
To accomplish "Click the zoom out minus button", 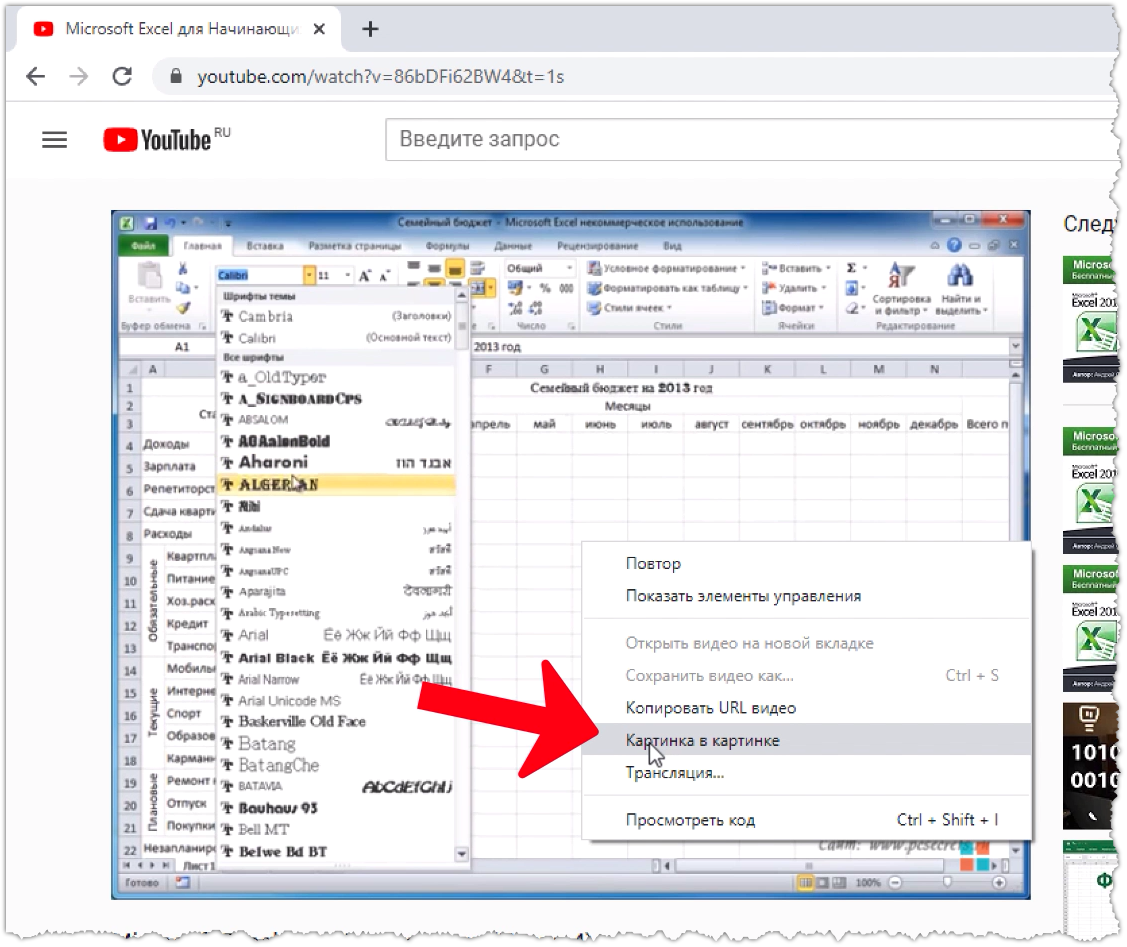I will click(x=896, y=882).
